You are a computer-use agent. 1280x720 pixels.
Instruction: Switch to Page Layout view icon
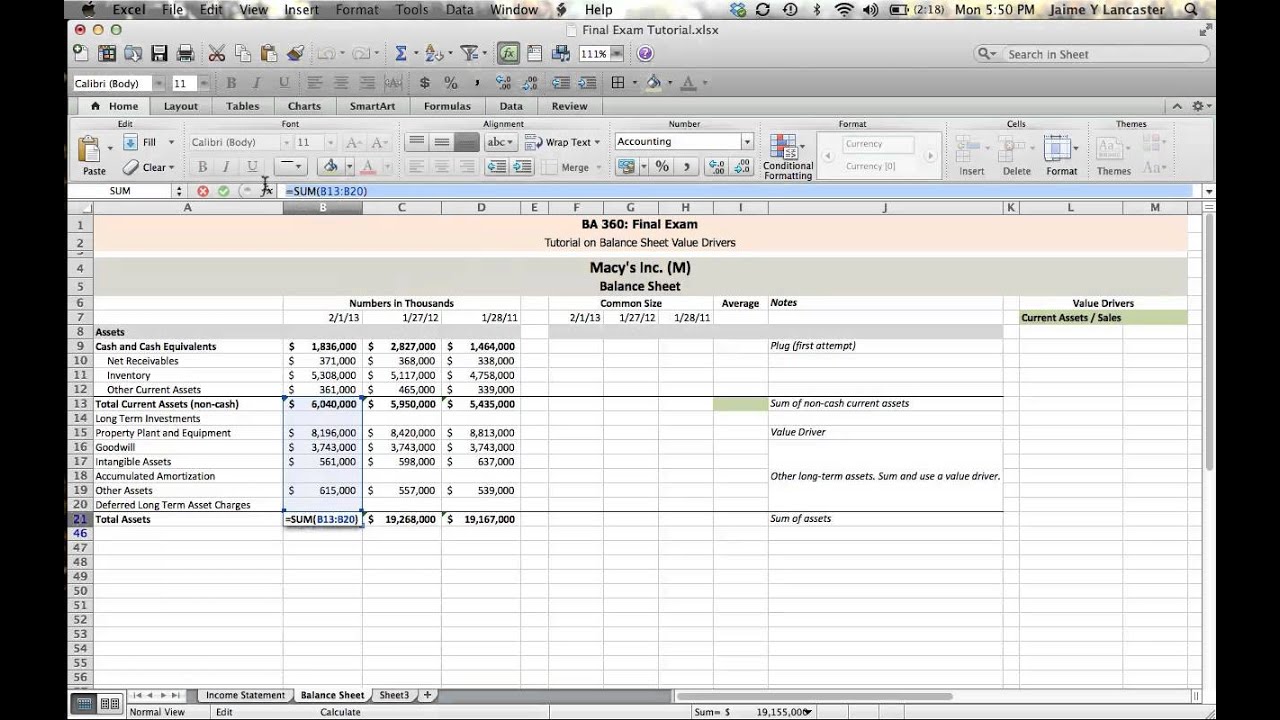pos(109,704)
